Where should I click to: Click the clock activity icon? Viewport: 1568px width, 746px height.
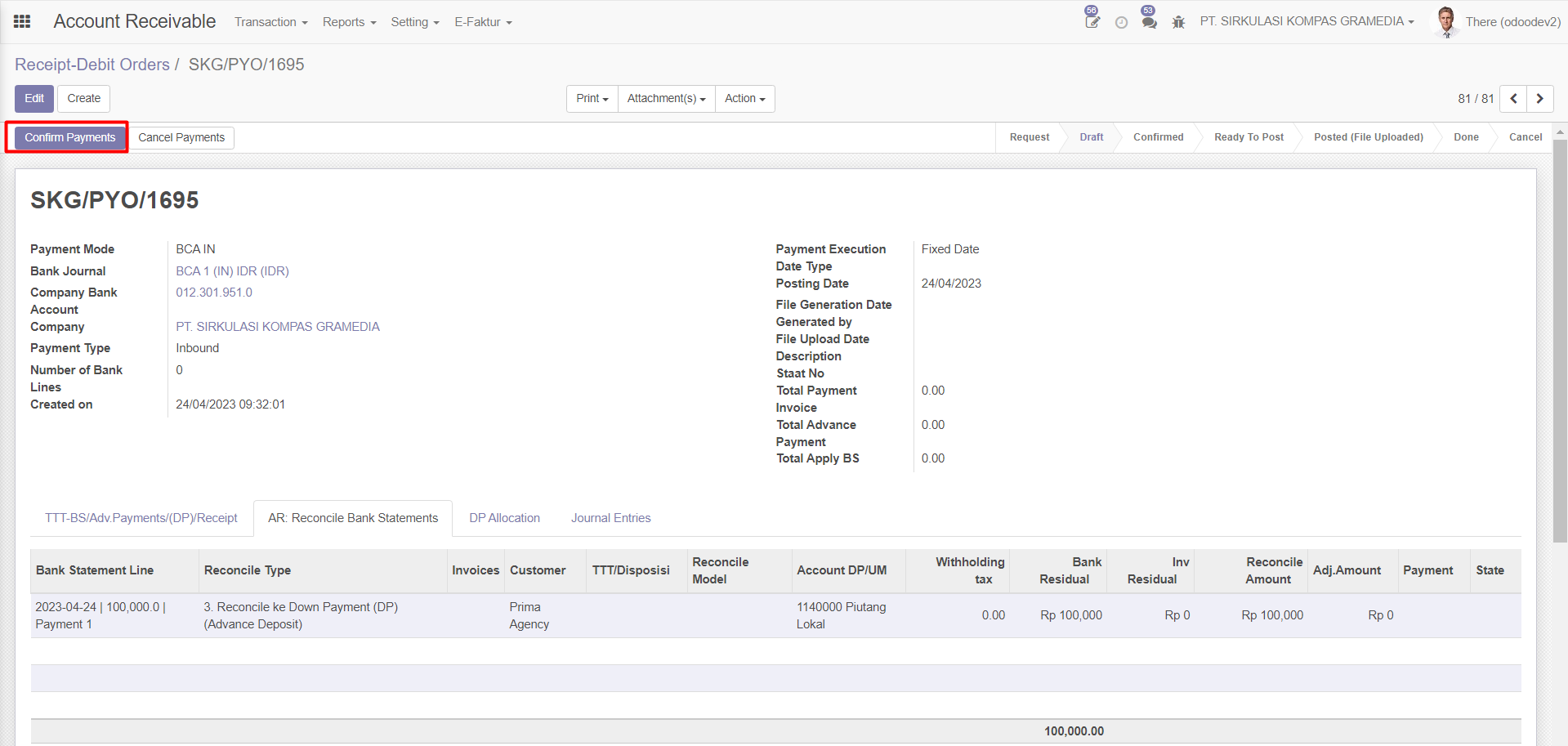pos(1121,23)
